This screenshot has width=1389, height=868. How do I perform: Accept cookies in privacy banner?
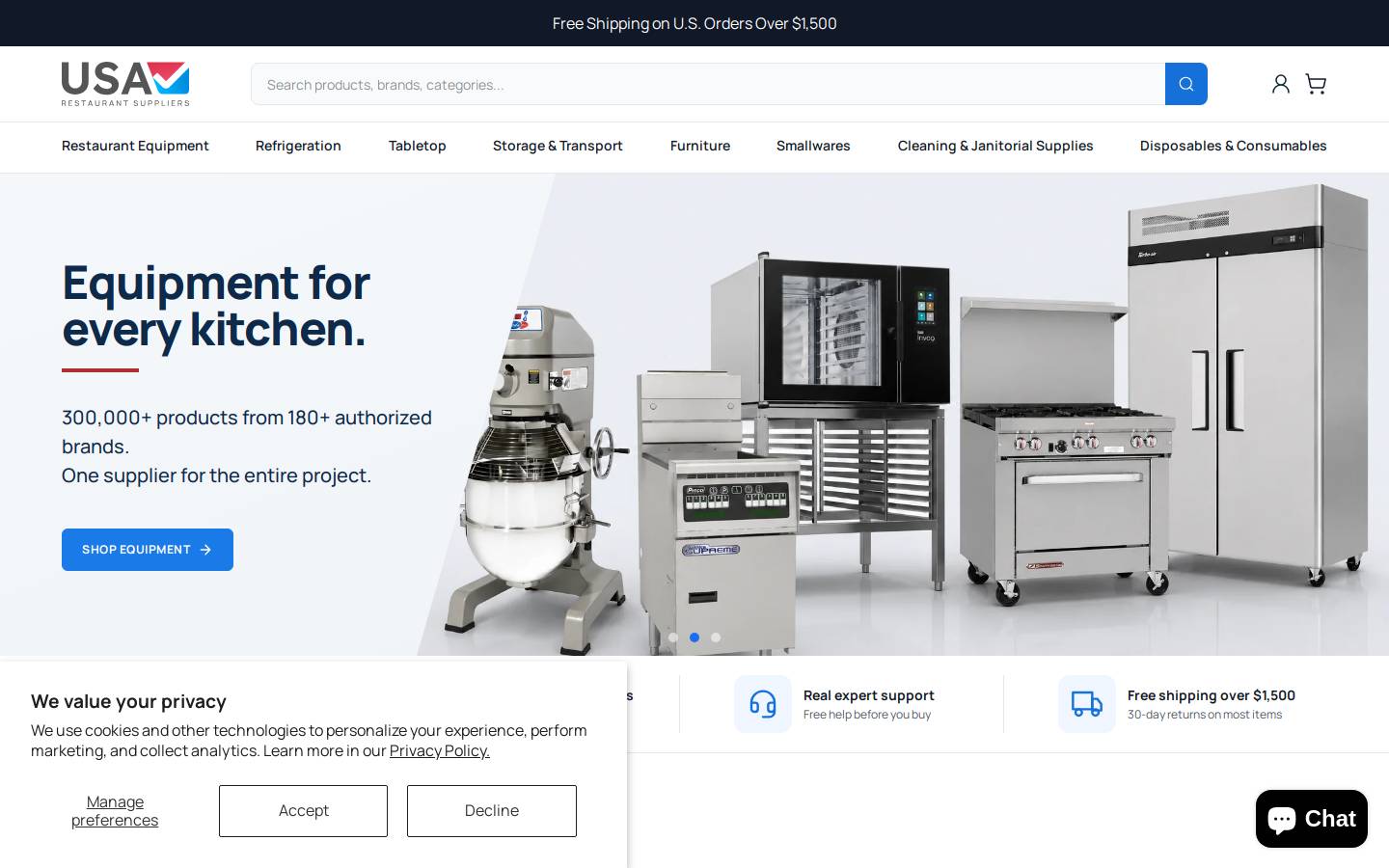[303, 811]
